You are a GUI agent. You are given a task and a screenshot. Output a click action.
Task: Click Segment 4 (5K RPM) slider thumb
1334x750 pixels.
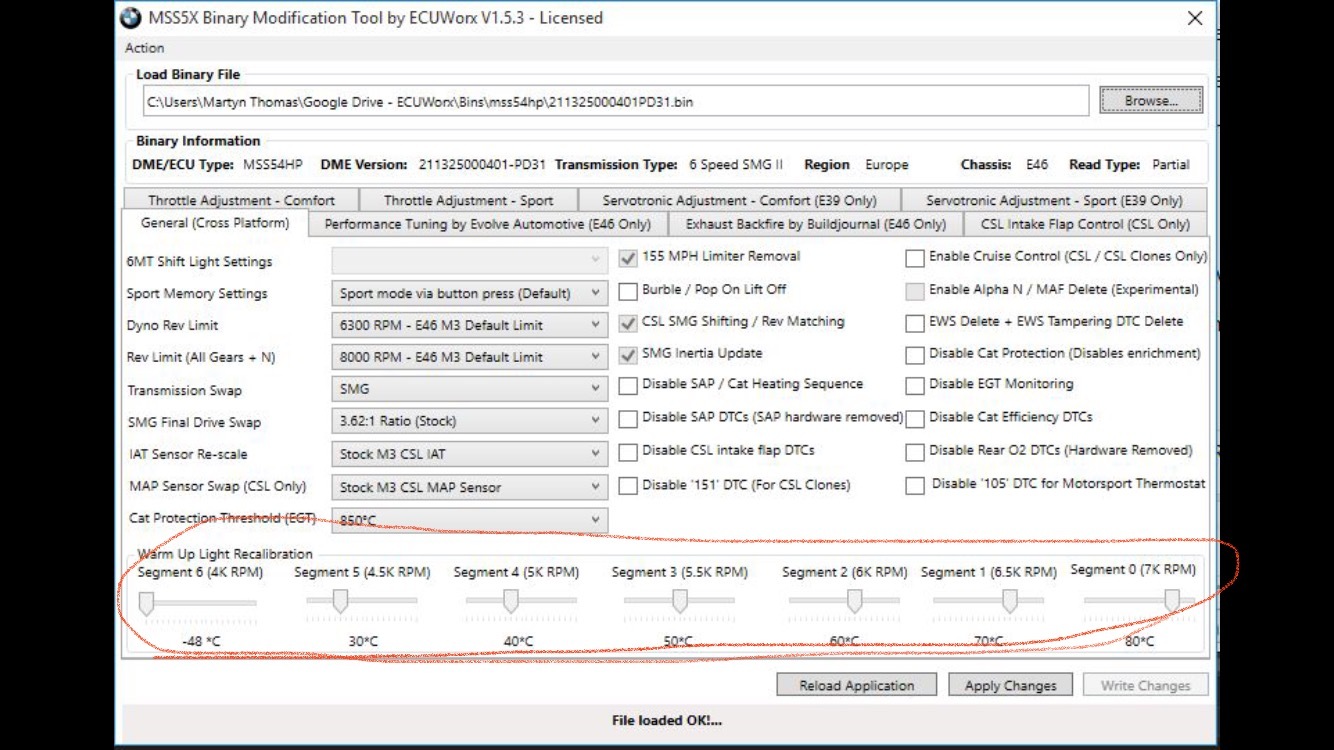tap(511, 601)
